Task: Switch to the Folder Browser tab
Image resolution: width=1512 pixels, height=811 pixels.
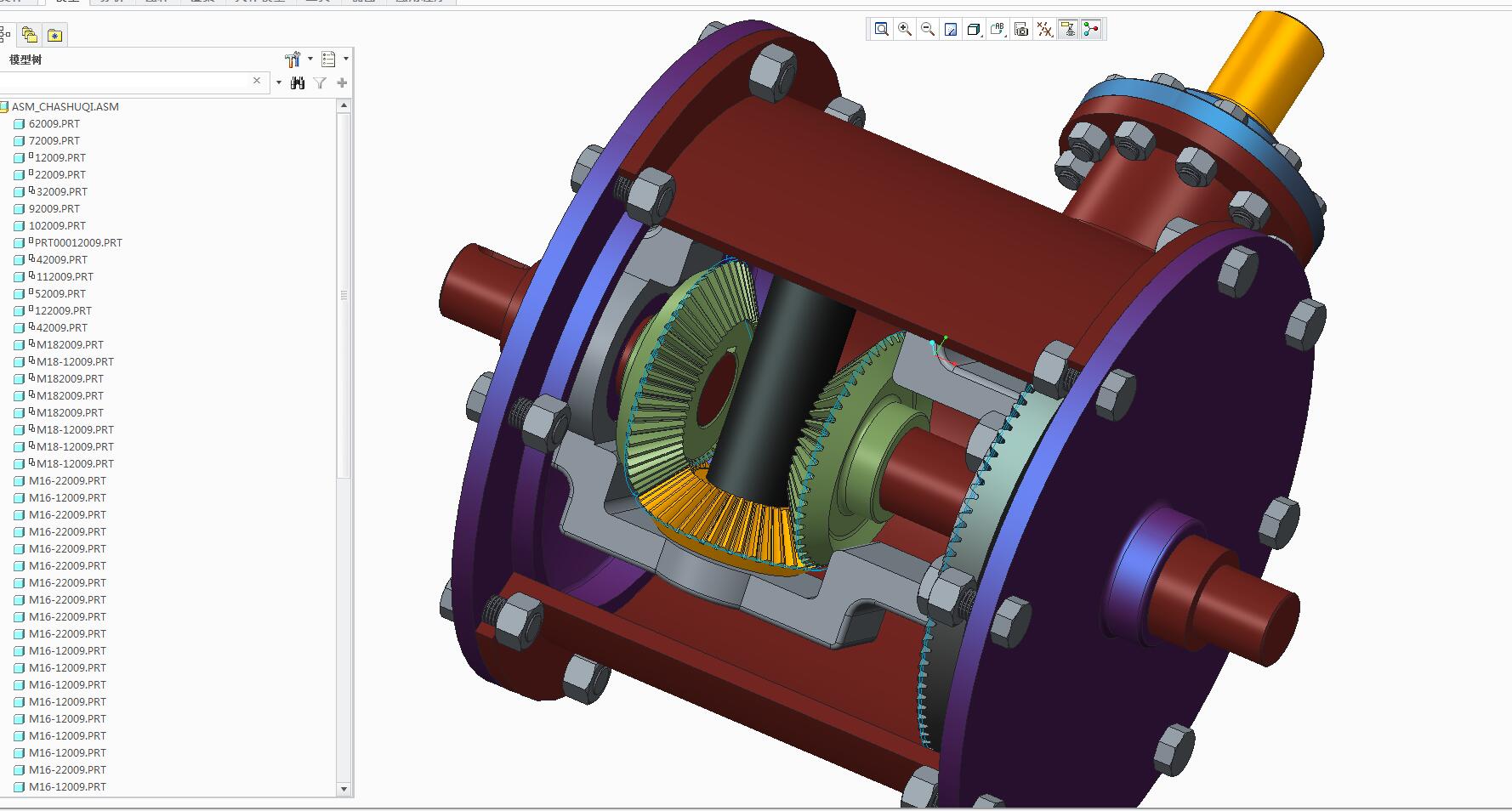Action: coord(30,35)
